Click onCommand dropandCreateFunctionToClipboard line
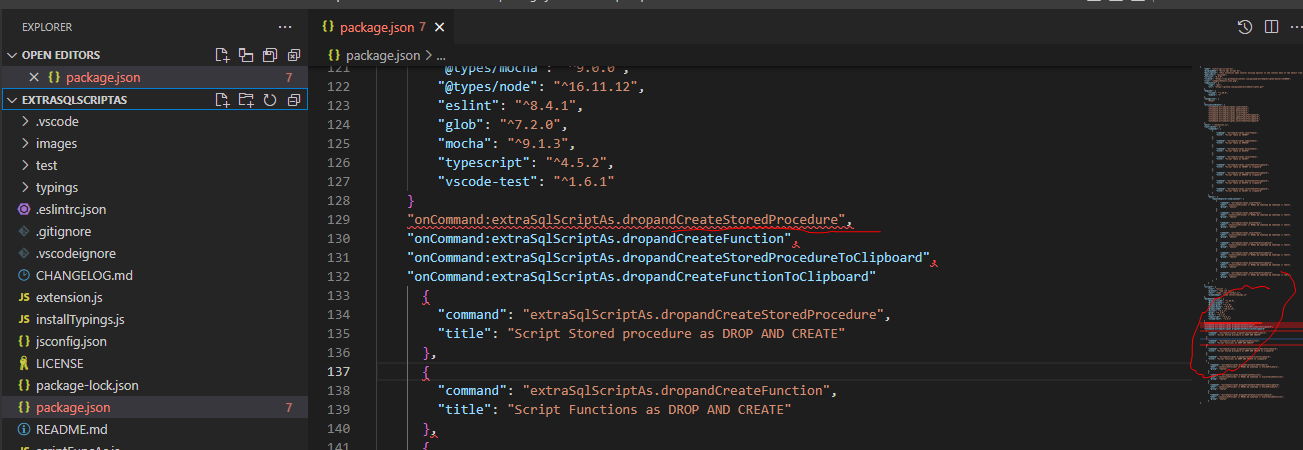1303x450 pixels. 641,276
